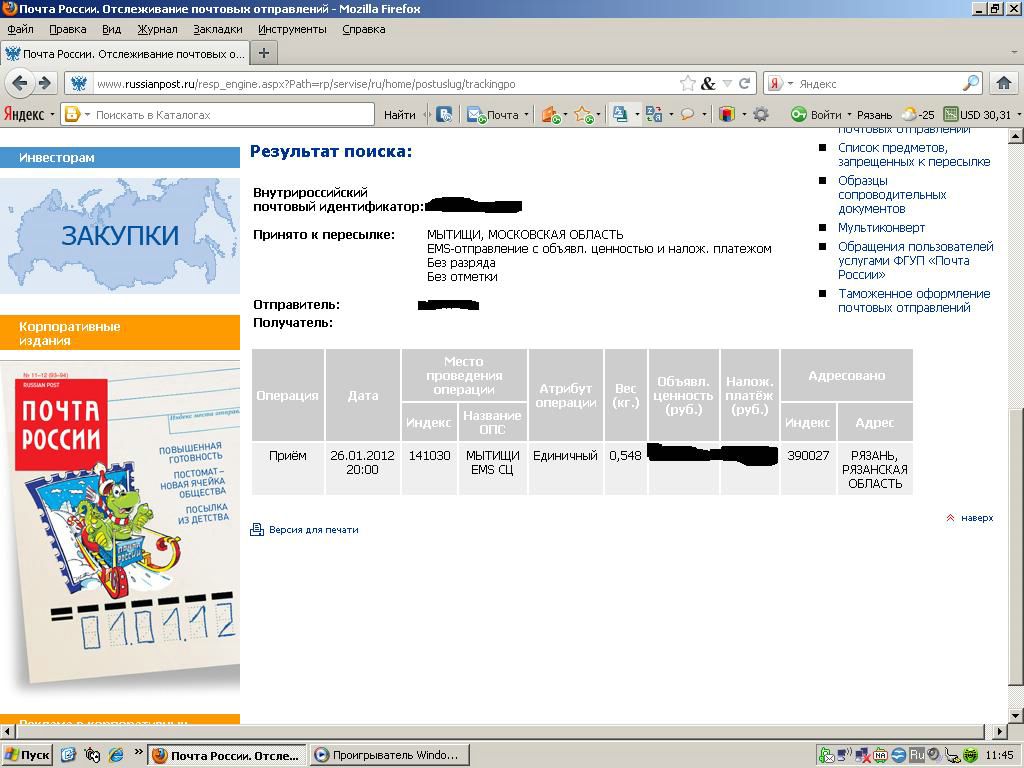Click the Yandex Почта mail icon
1024x768 pixels.
click(477, 115)
